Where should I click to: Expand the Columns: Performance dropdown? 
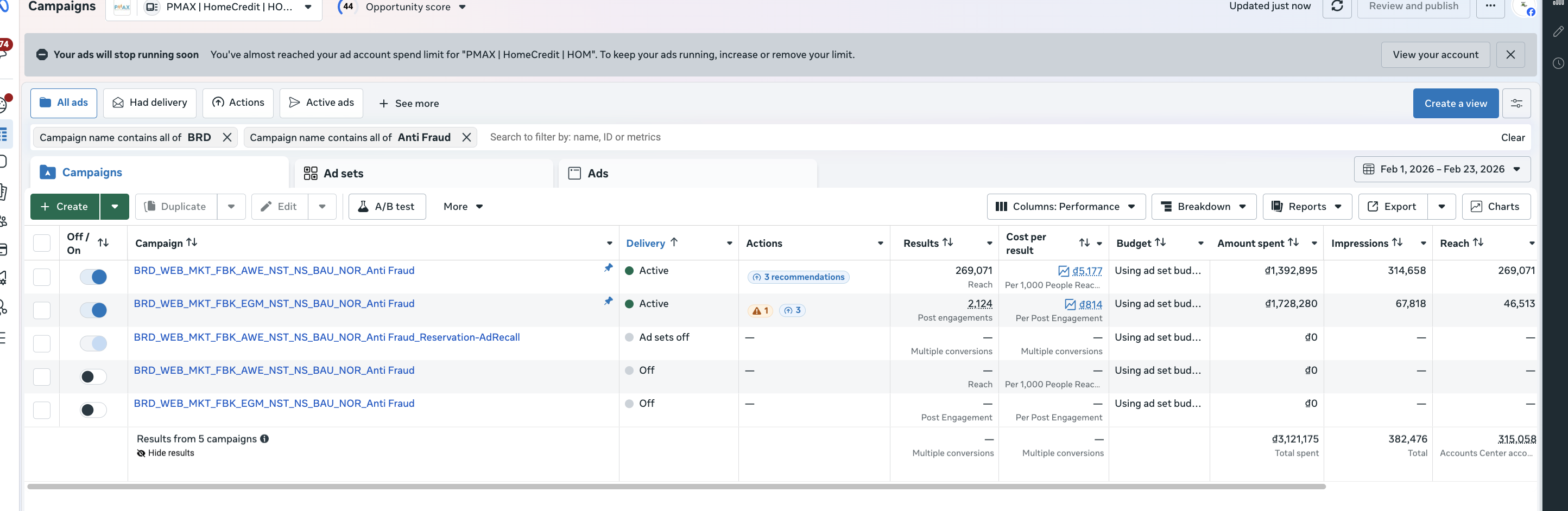[x=1065, y=207]
